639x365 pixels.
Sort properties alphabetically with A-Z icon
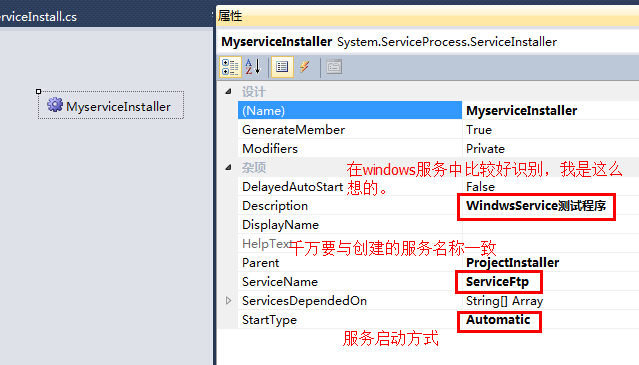point(253,67)
